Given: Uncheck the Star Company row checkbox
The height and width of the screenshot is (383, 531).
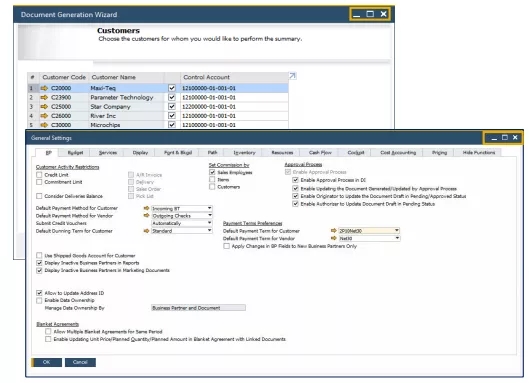Looking at the screenshot, I should coord(172,106).
